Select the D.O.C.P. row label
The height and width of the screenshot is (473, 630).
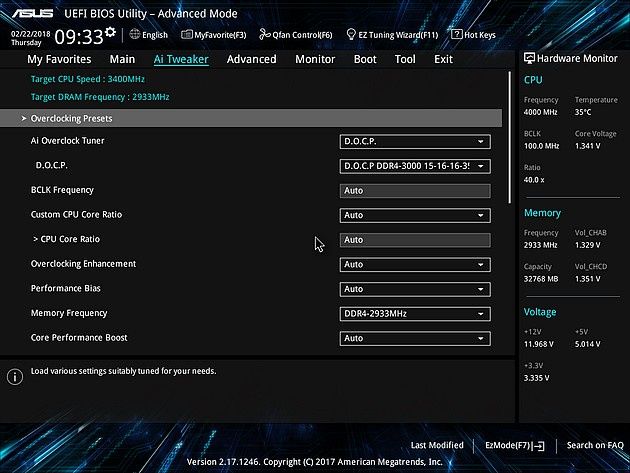click(51, 165)
